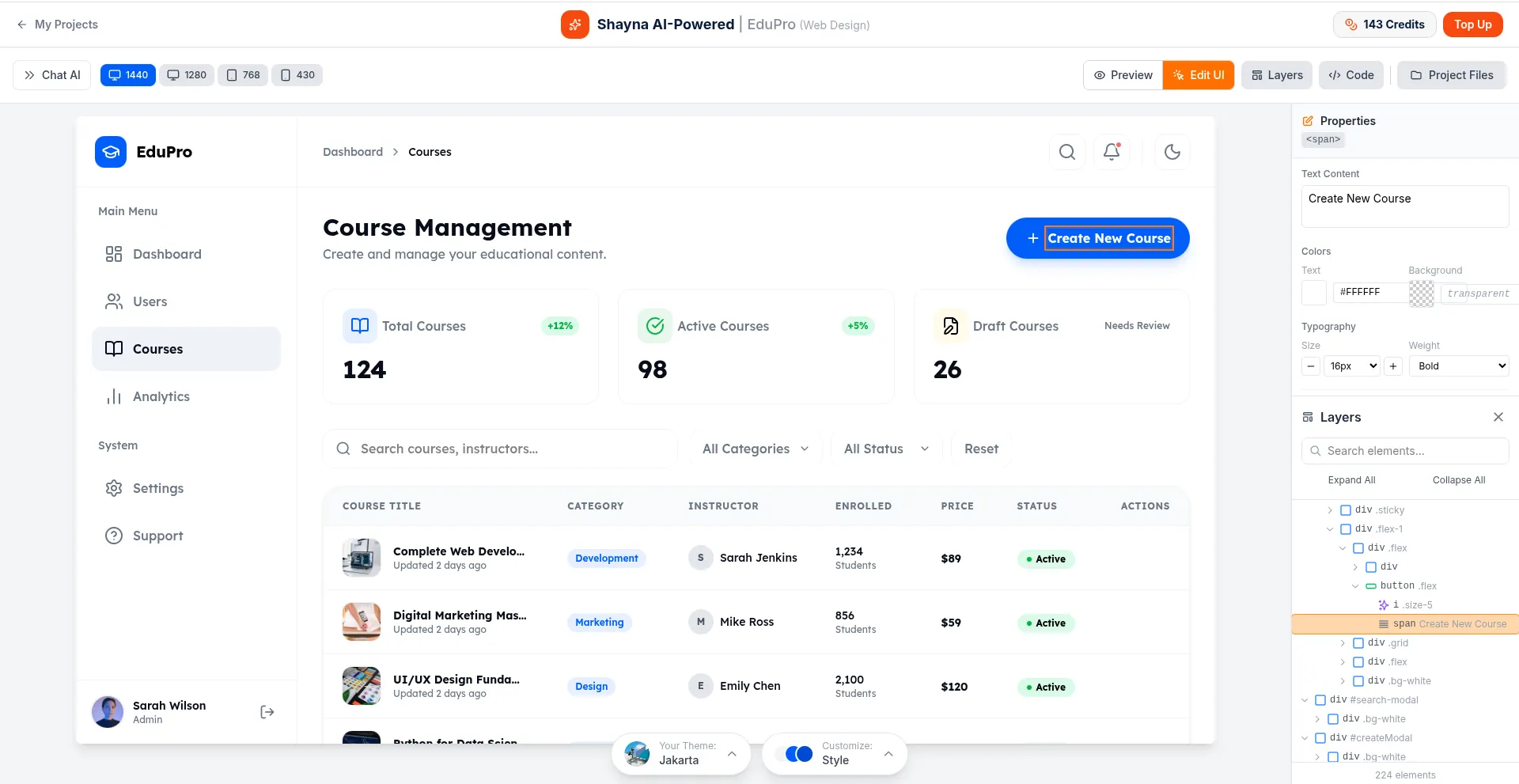The image size is (1519, 784).
Task: Collapse the button .flex layer node
Action: 1355,586
